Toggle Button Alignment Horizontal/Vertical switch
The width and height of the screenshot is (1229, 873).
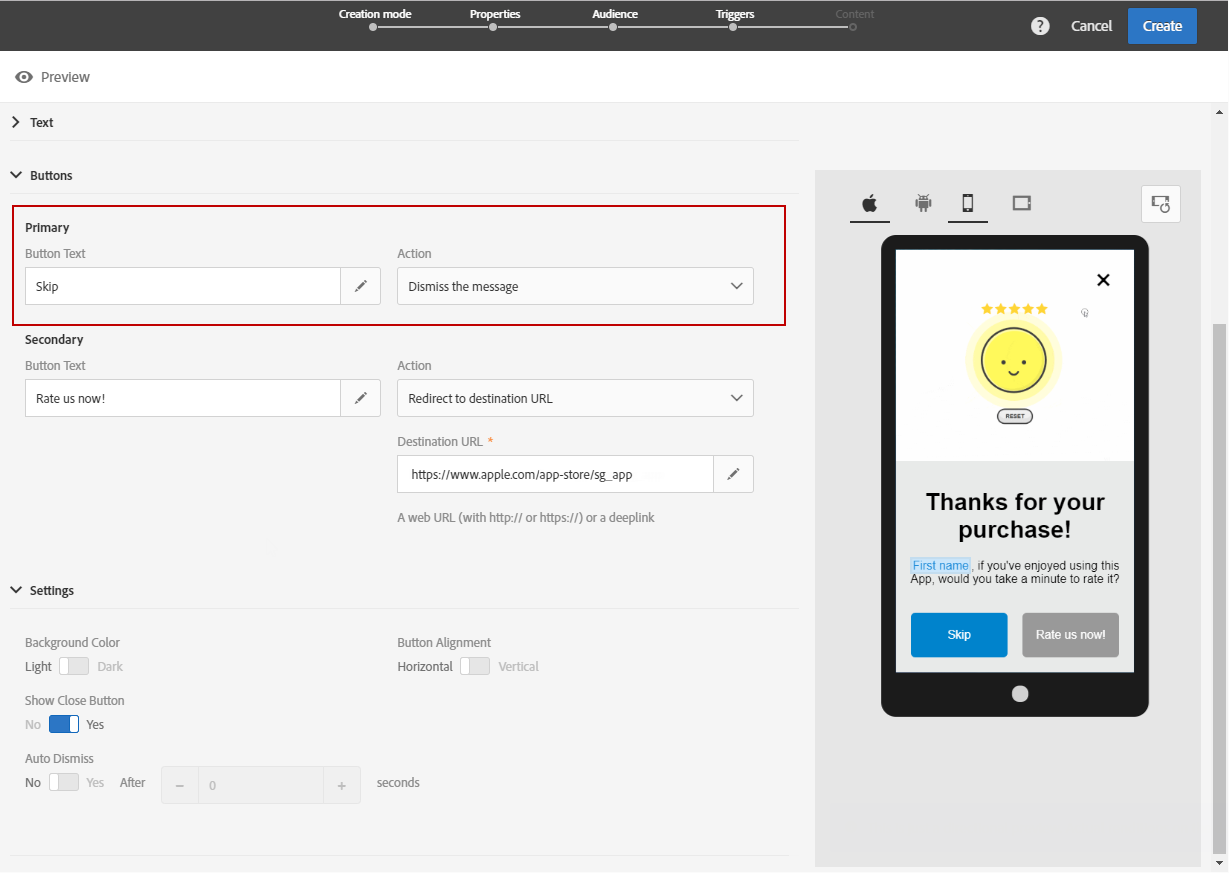475,666
